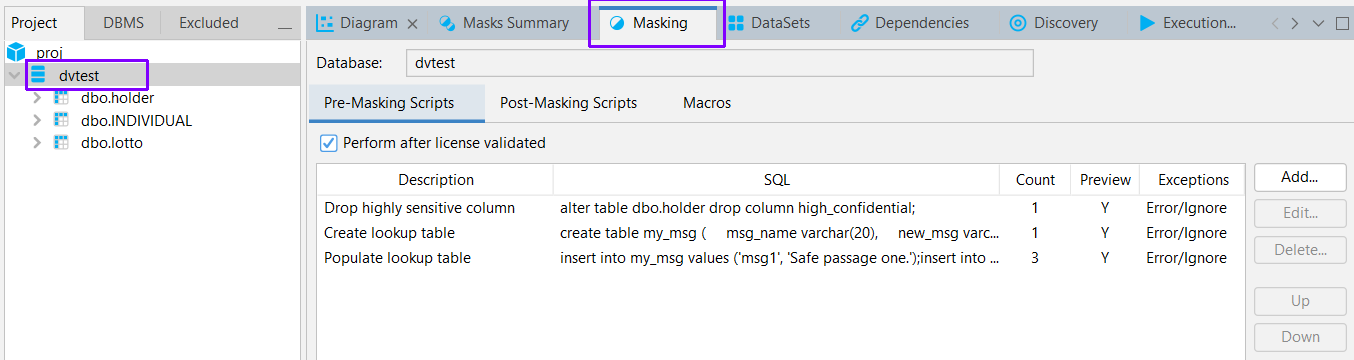The width and height of the screenshot is (1354, 360).
Task: Select the dbo.INDIVIDUAL tree item
Action: pyautogui.click(x=136, y=120)
